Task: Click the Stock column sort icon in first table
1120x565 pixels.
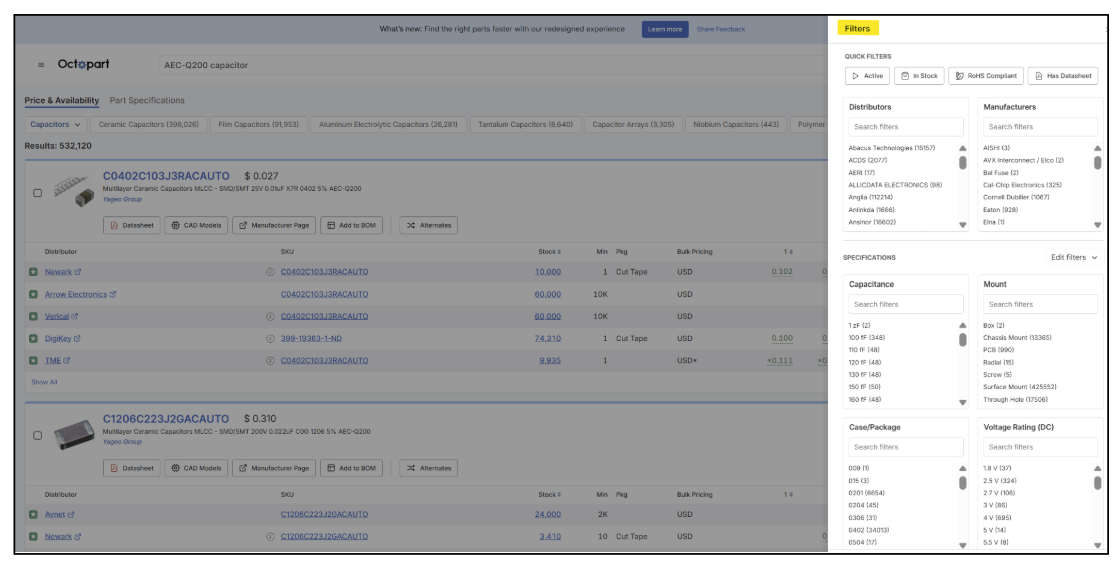Action: click(559, 252)
